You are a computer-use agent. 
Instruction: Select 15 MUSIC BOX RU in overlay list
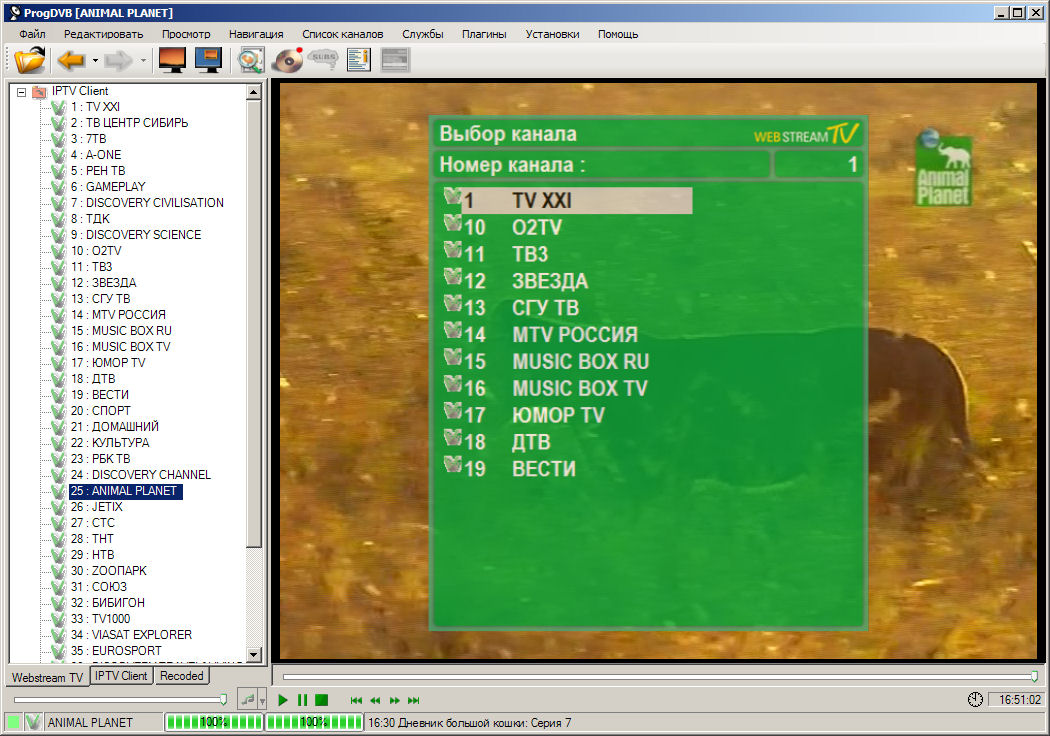[x=568, y=362]
